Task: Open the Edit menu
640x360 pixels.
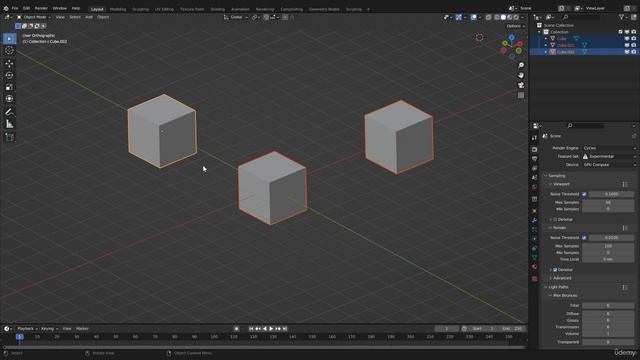Action: (26, 8)
